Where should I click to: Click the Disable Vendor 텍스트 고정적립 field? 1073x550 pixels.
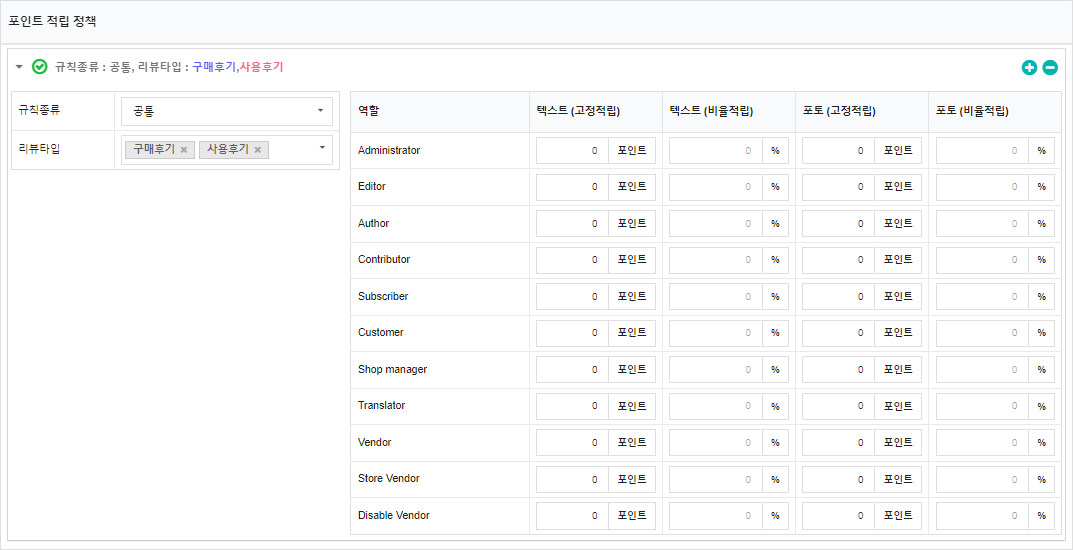click(572, 515)
